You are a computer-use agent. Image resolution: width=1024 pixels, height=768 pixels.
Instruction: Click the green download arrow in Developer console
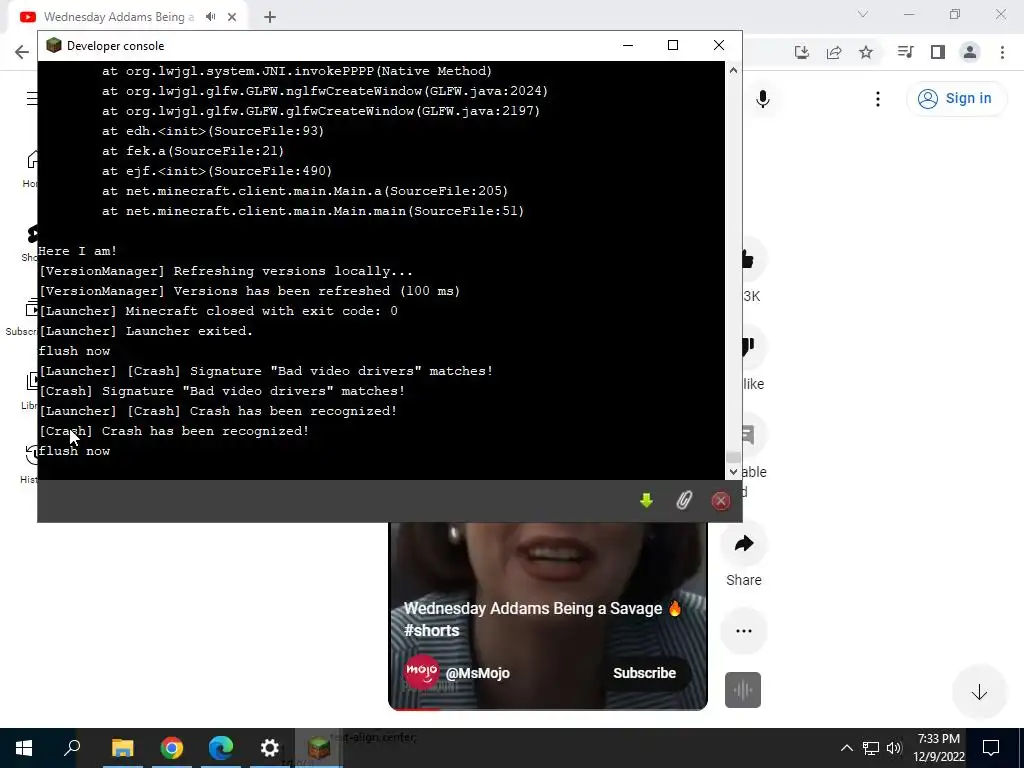coord(646,501)
